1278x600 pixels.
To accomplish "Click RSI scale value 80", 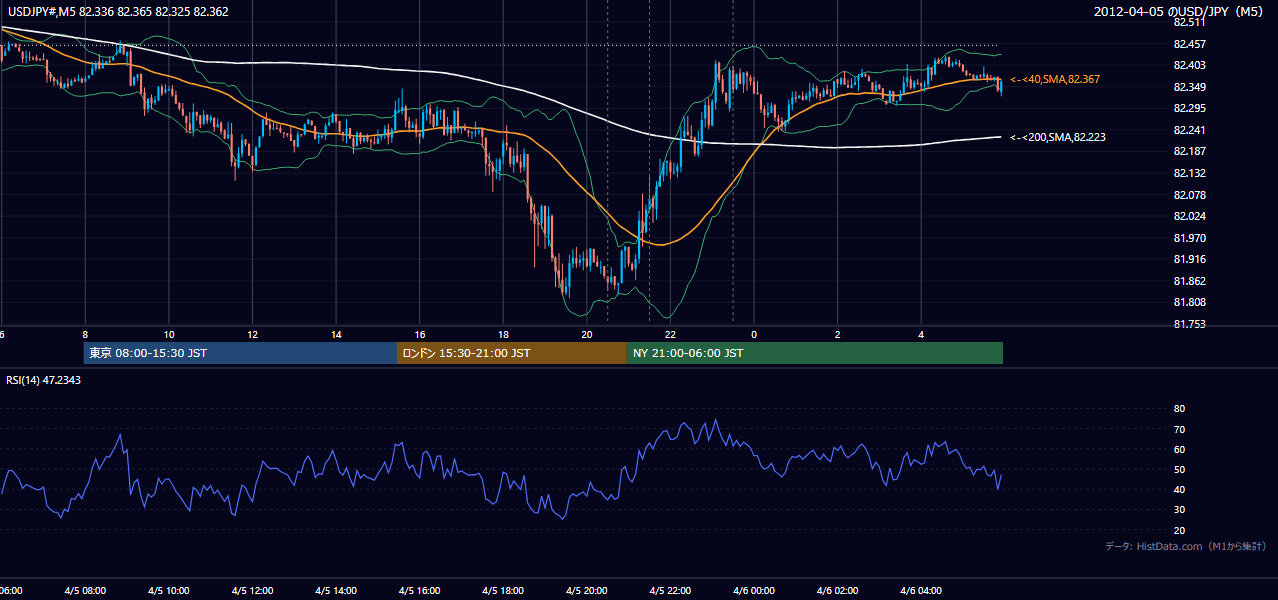I will click(x=1180, y=409).
